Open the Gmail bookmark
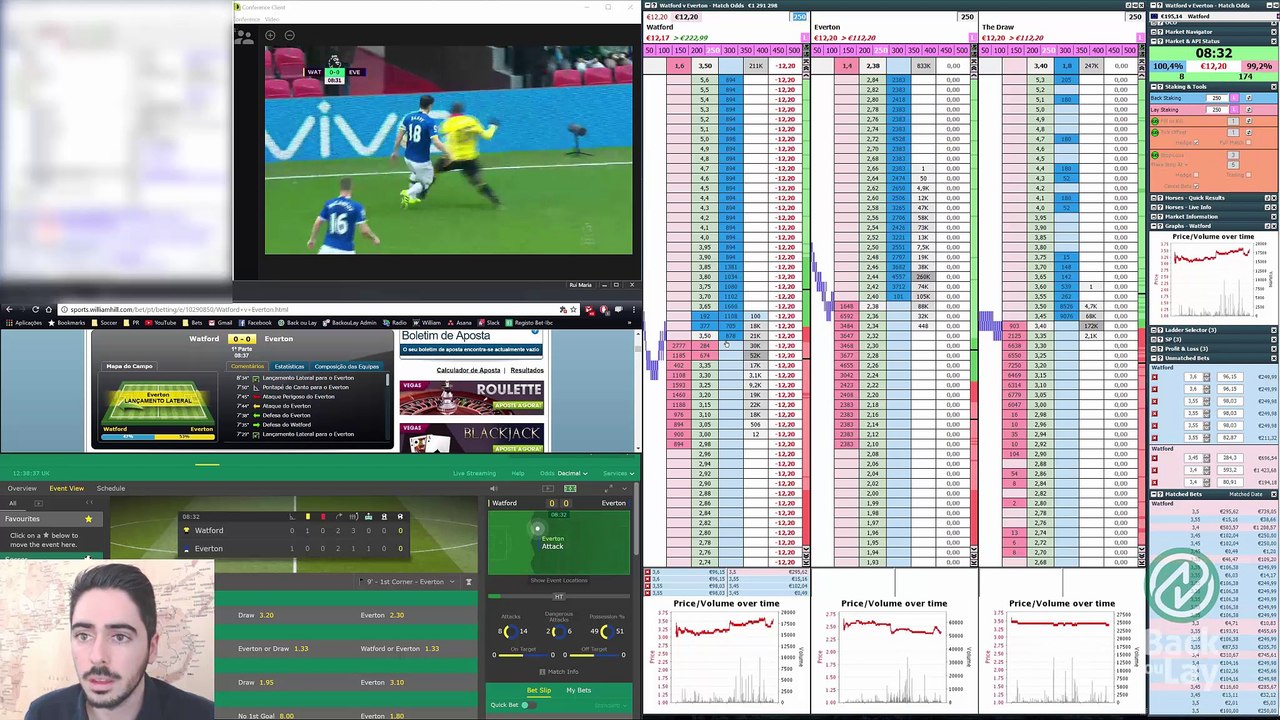 (x=221, y=323)
